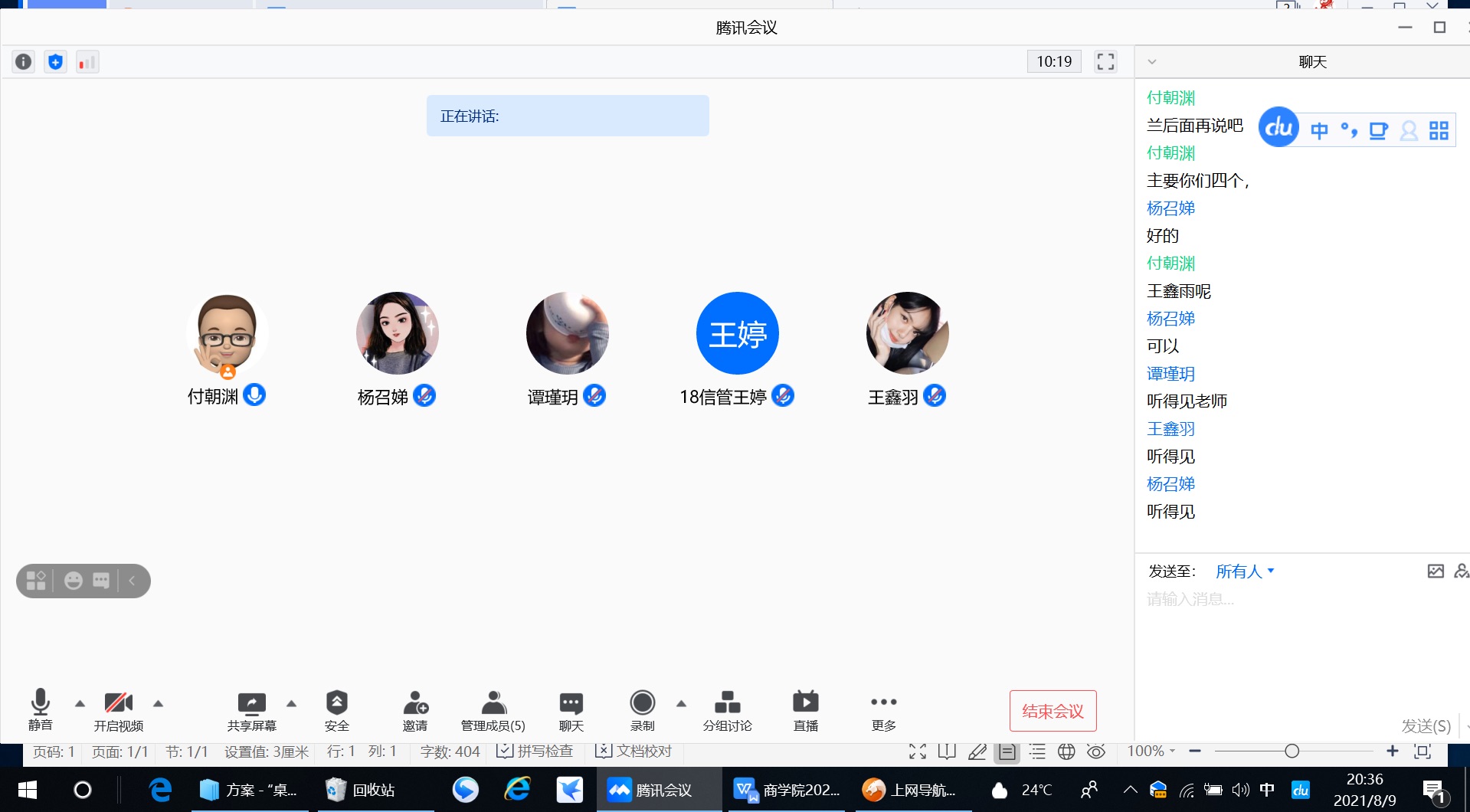Switch to web layout globe icon
The width and height of the screenshot is (1470, 812).
(x=1066, y=751)
